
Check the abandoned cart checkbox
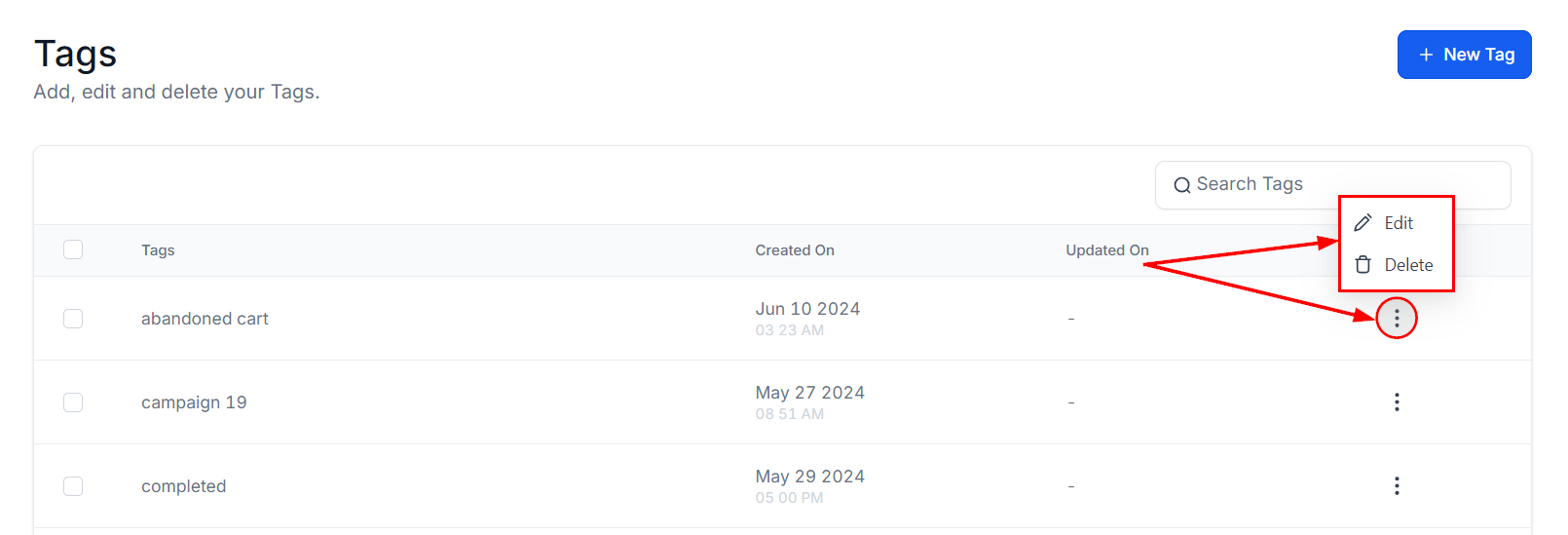(x=73, y=319)
